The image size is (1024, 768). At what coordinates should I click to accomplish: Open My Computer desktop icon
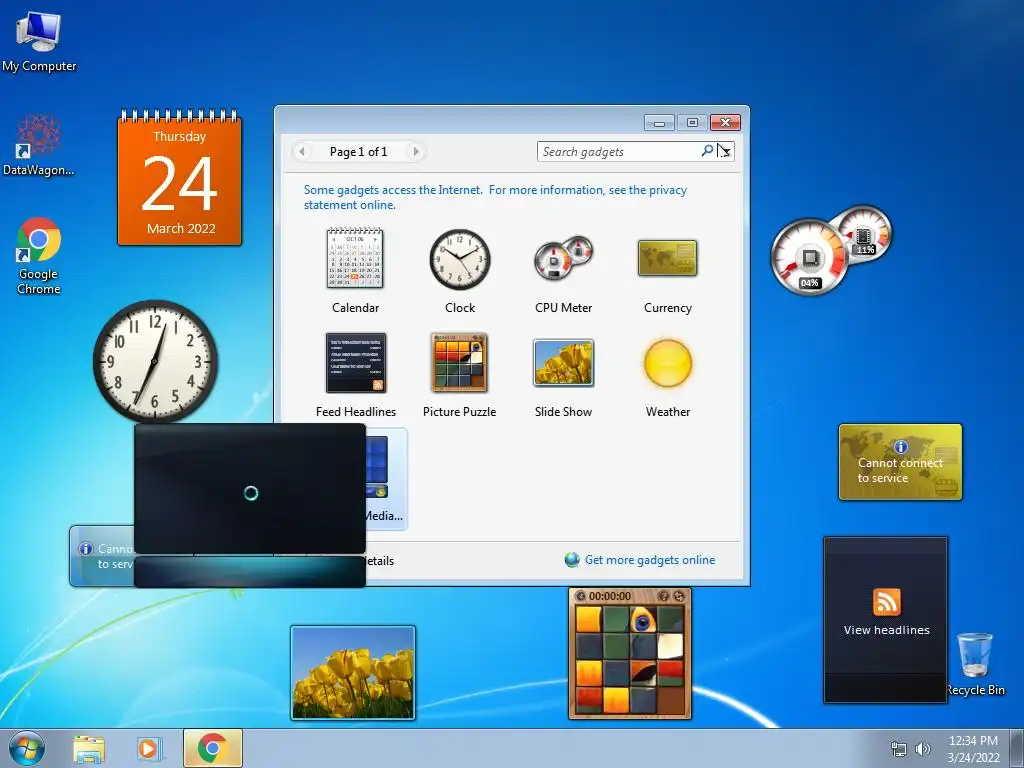point(39,40)
